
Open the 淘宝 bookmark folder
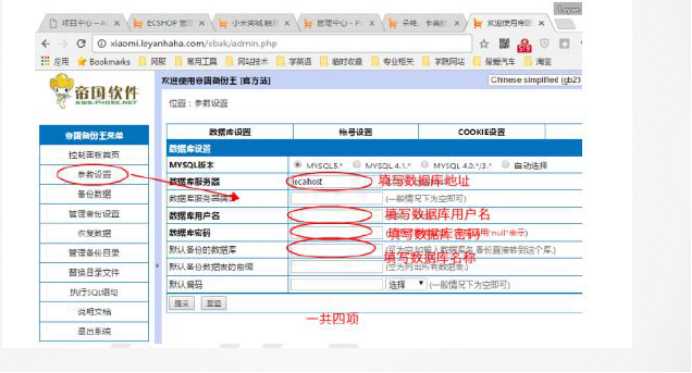538,61
